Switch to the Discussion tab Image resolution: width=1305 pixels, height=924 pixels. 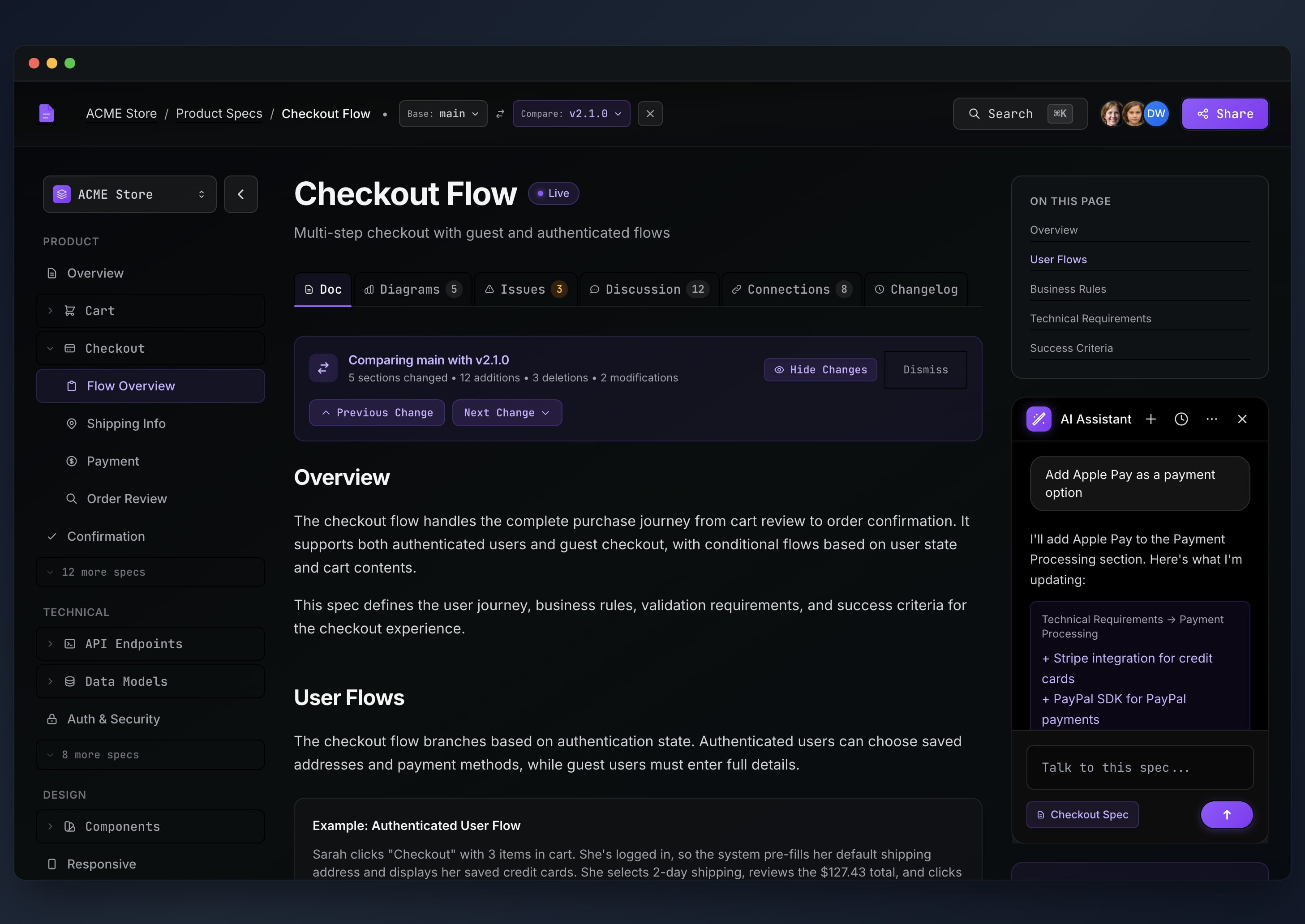coord(648,289)
